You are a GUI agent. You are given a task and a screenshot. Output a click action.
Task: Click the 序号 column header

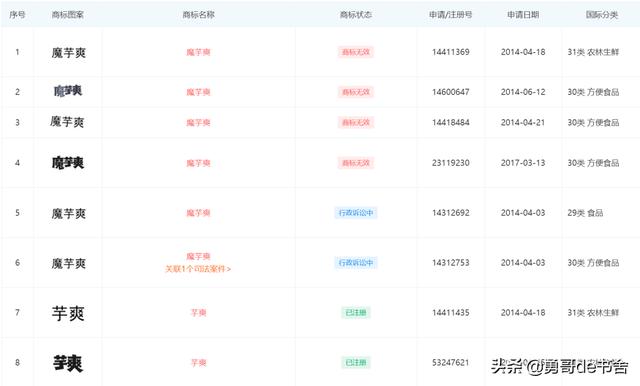click(17, 15)
